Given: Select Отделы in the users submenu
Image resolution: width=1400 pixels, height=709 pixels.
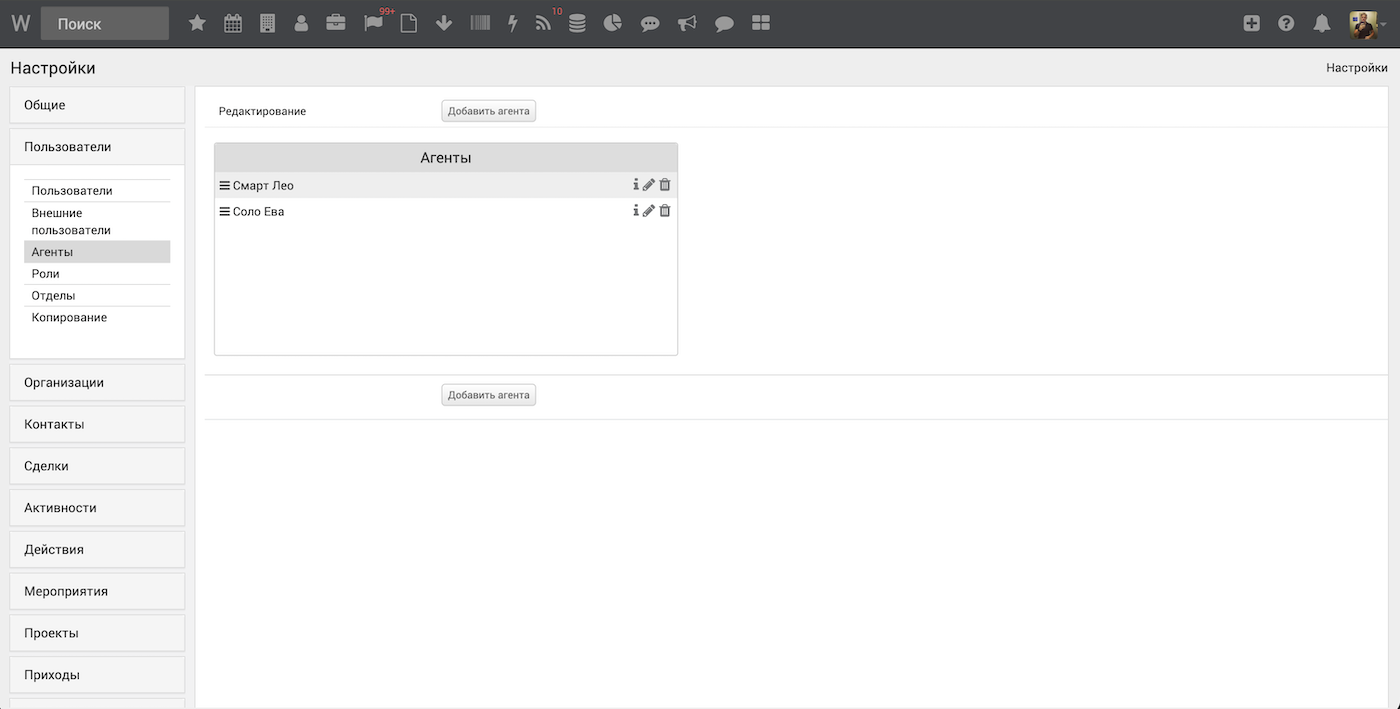Looking at the screenshot, I should [54, 296].
